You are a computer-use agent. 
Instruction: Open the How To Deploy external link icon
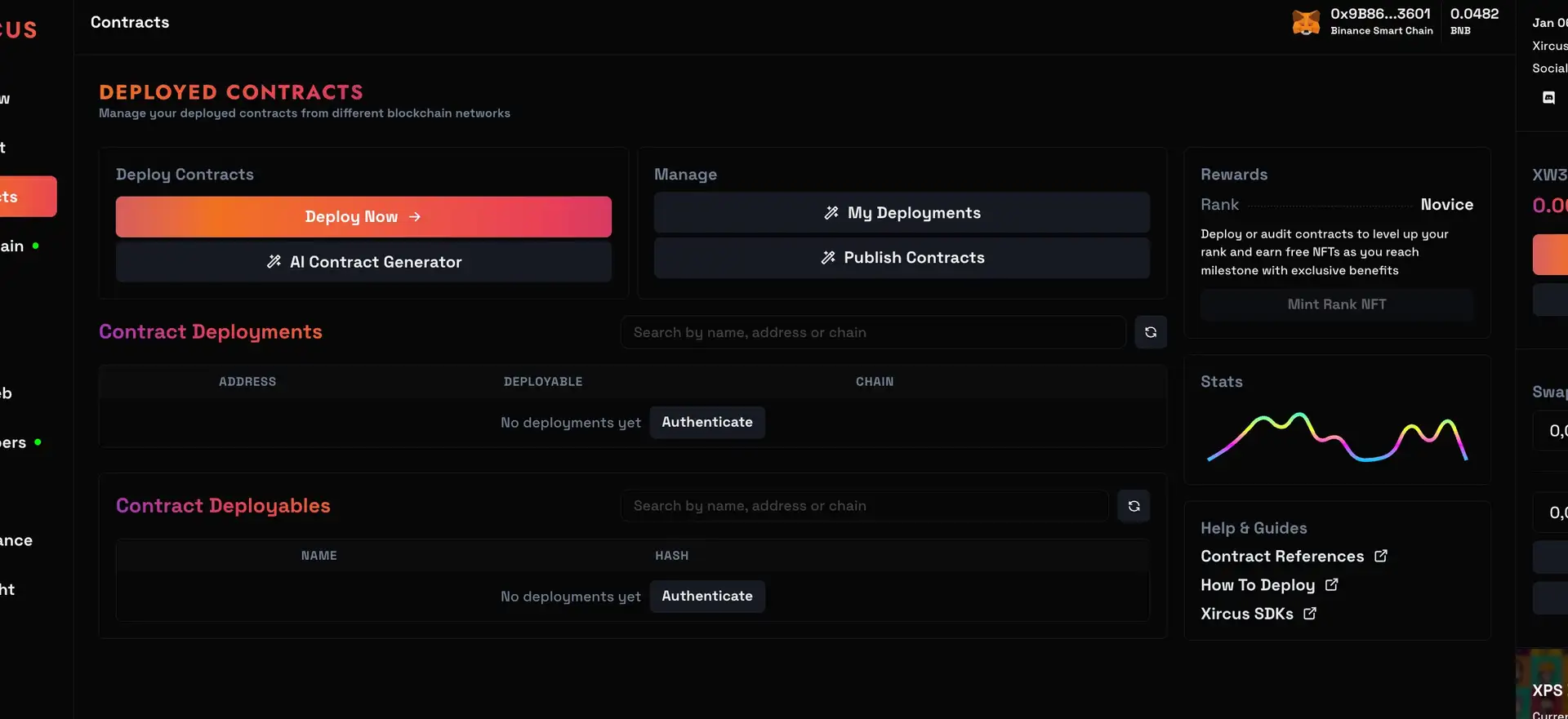1332,584
